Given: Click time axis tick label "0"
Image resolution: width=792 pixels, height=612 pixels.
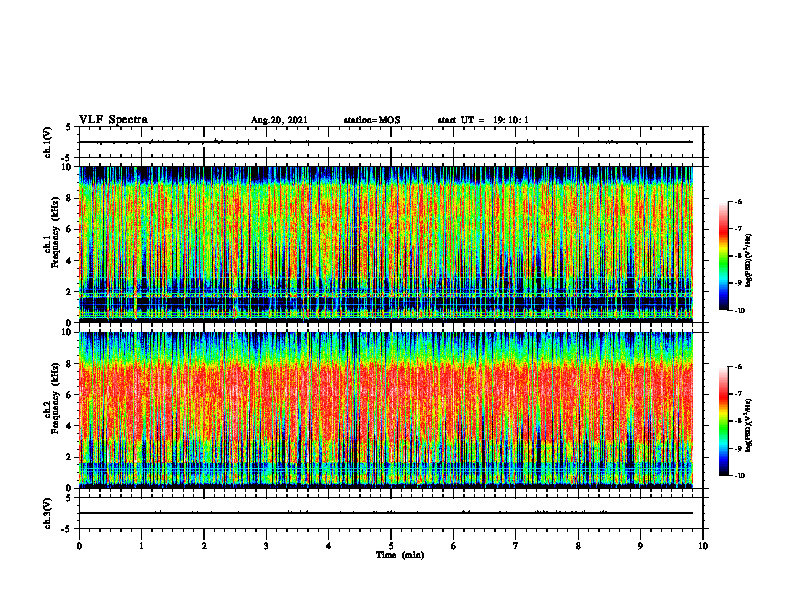Looking at the screenshot, I should (x=79, y=546).
